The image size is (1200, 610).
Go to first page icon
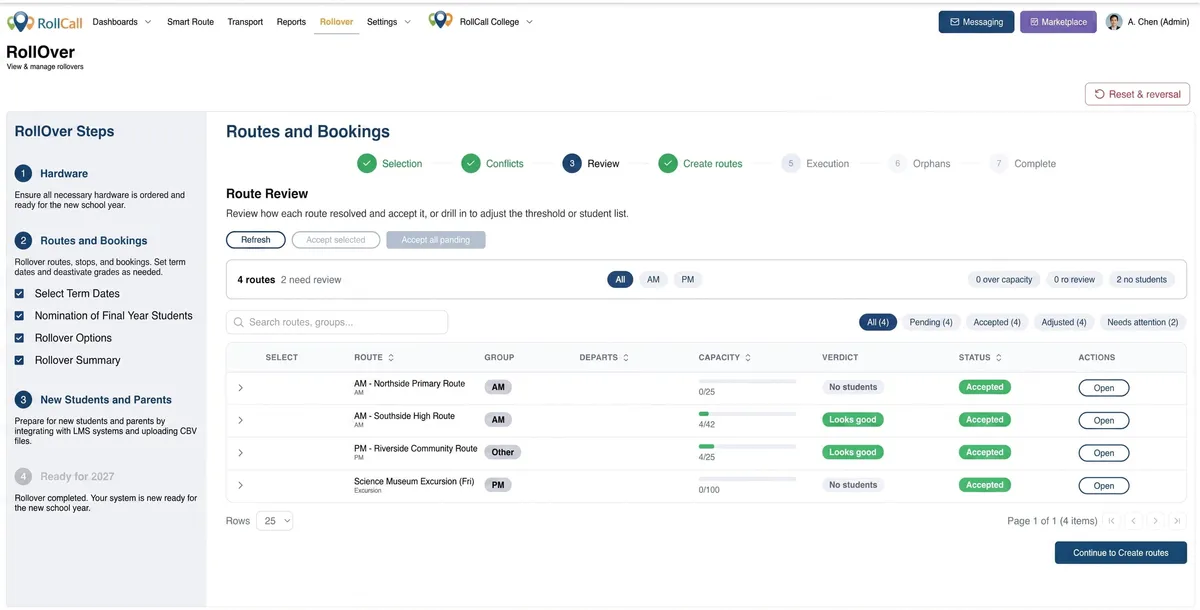[x=1112, y=521]
